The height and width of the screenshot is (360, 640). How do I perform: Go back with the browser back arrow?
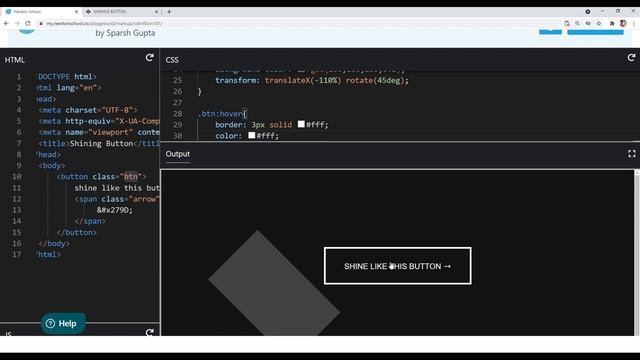click(x=7, y=23)
